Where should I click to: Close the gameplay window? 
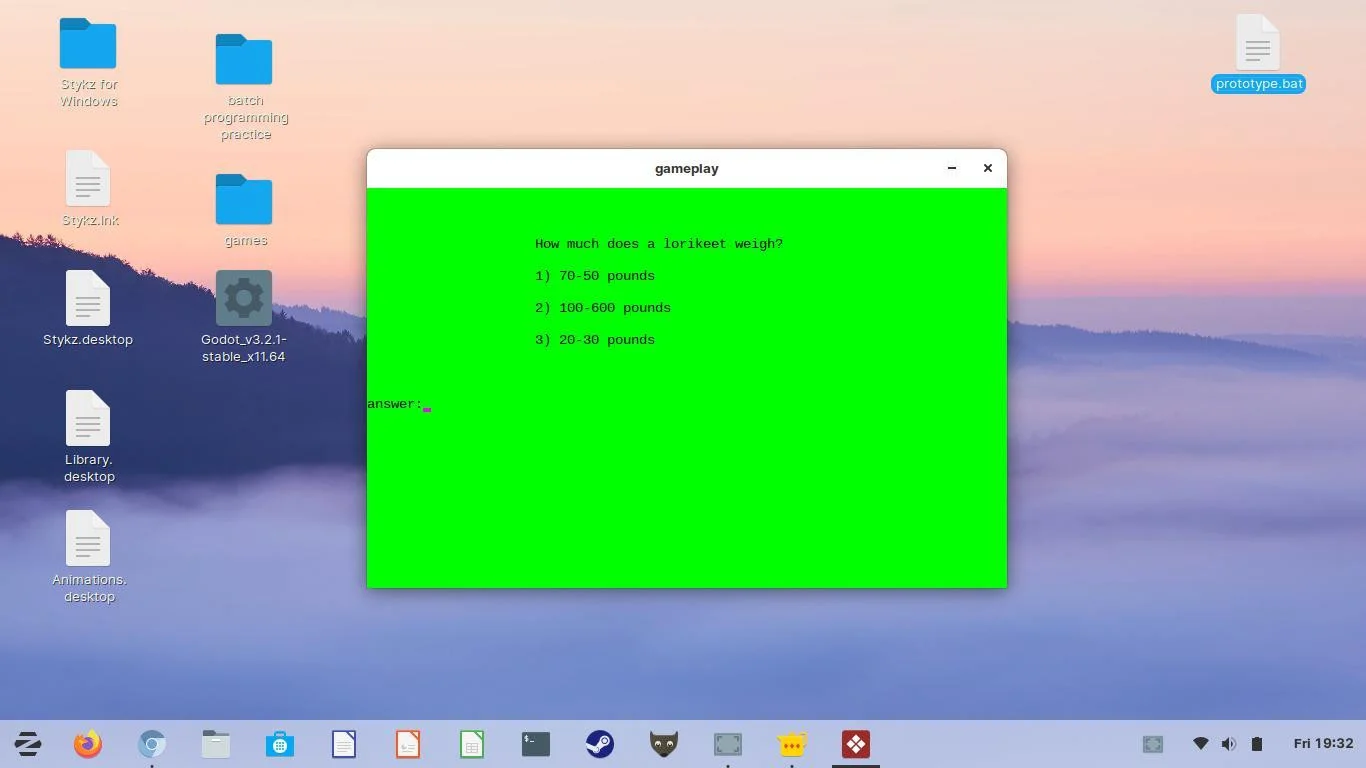pyautogui.click(x=988, y=168)
